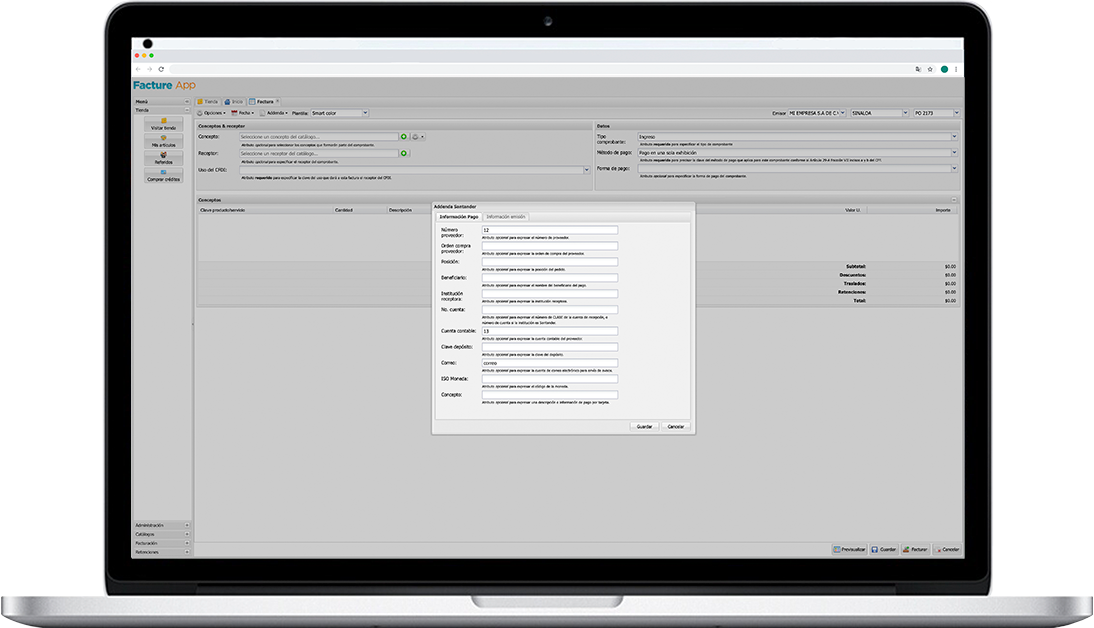Image resolution: width=1094 pixels, height=628 pixels.
Task: Open Mis artículos from the sidebar
Action: pyautogui.click(x=163, y=141)
